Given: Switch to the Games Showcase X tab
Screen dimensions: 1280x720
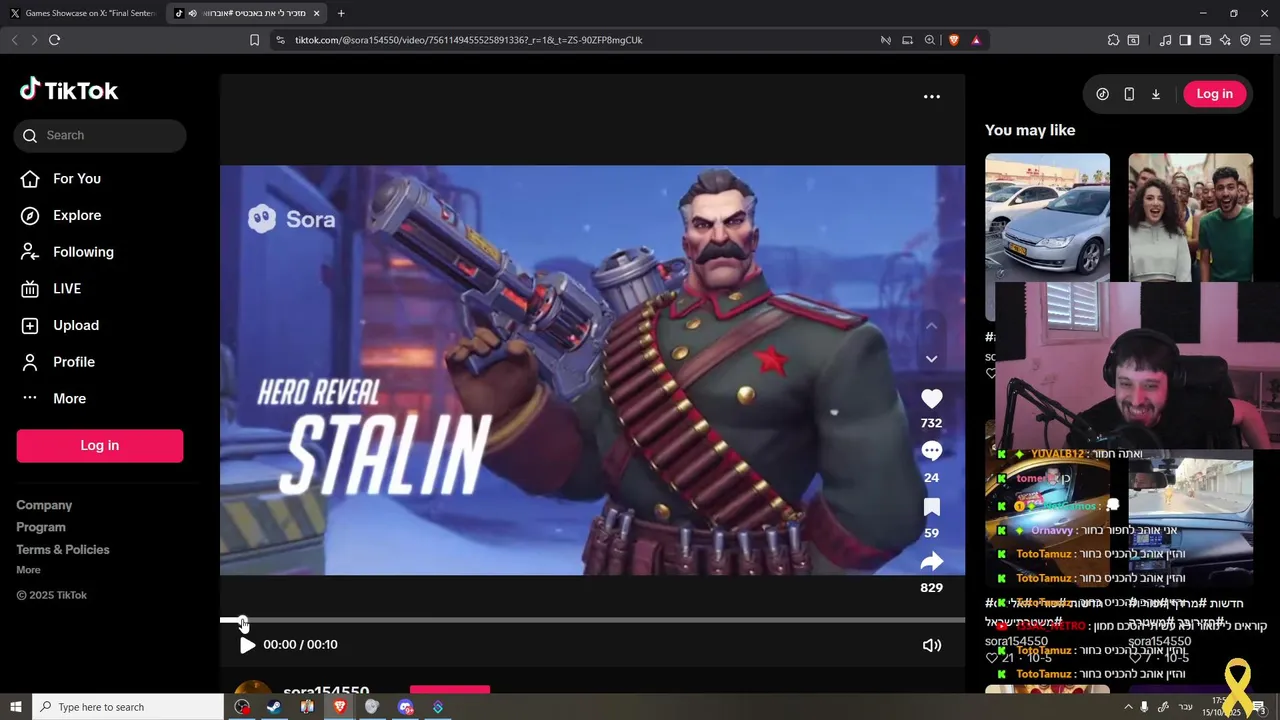Looking at the screenshot, I should coord(83,13).
